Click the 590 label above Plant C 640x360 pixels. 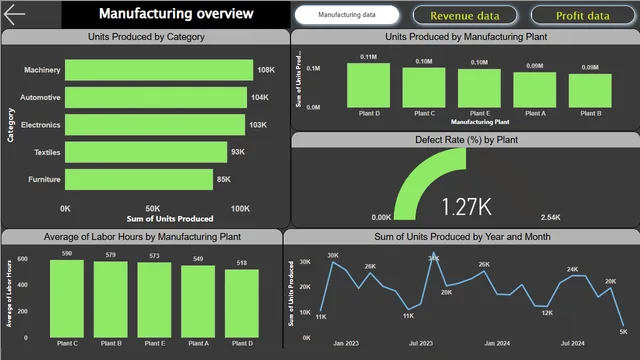pos(67,253)
